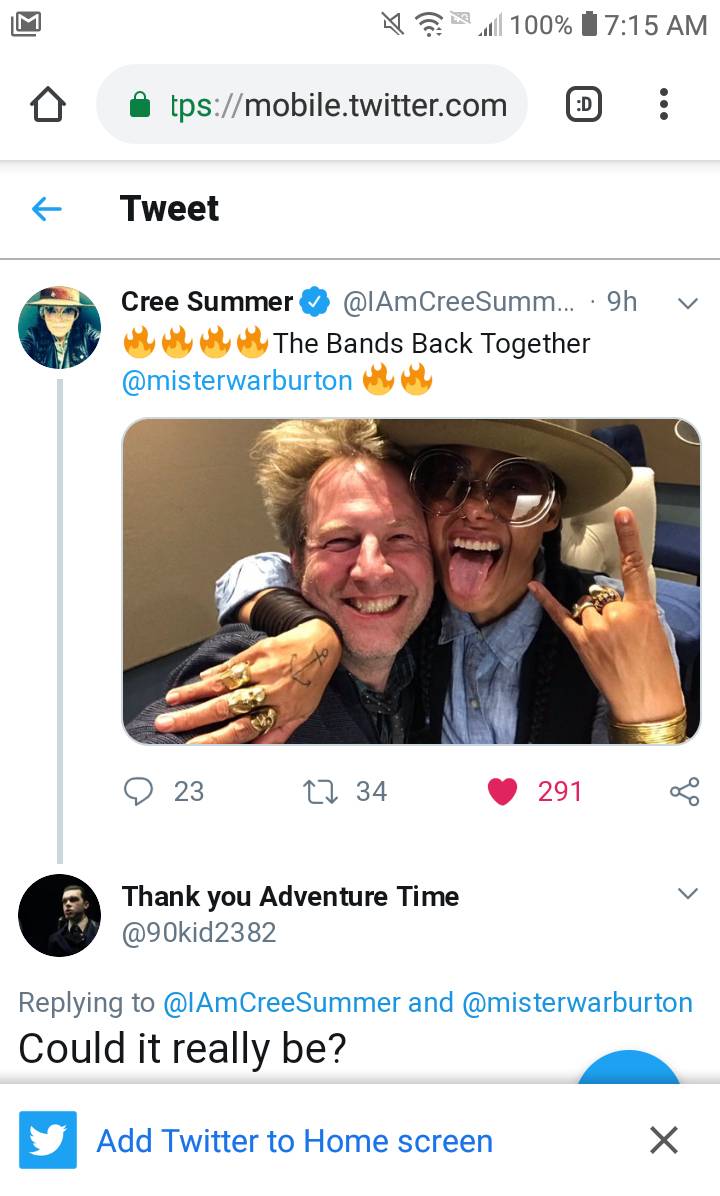
Task: Dismiss the Add to Home screen banner
Action: pyautogui.click(x=663, y=1140)
